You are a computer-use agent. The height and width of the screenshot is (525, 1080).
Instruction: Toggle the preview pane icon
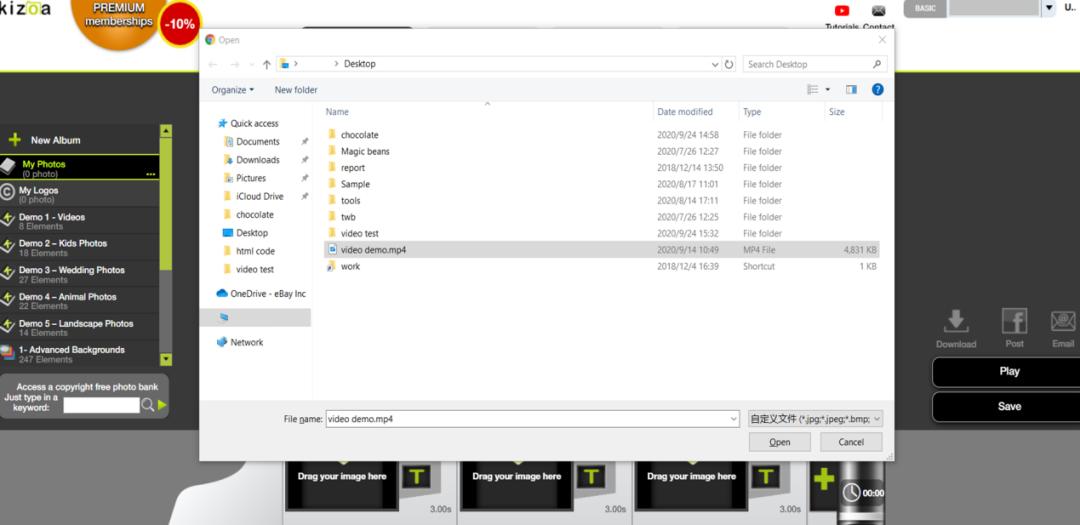(x=851, y=89)
